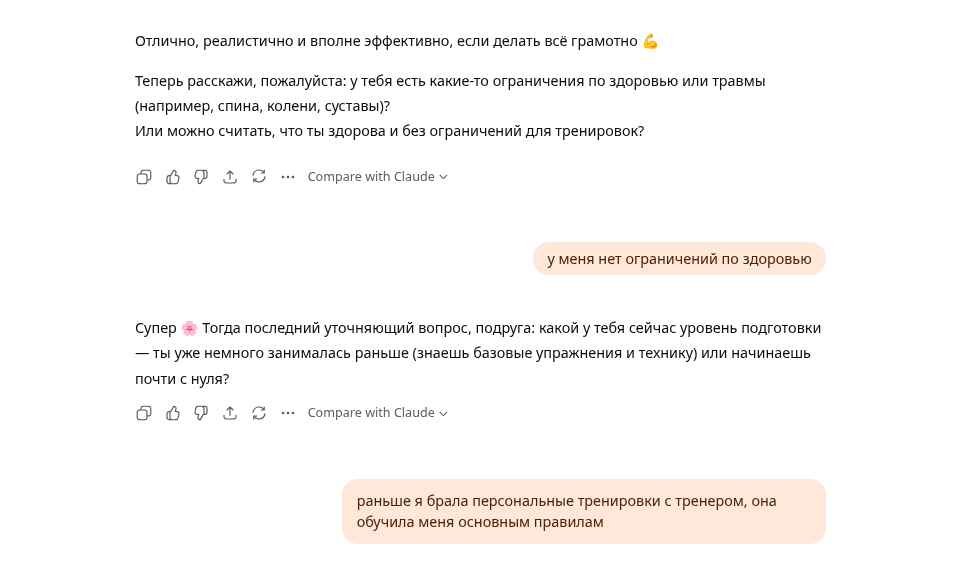972x571 pixels.
Task: Thumbs up the reply asking about health limitations
Action: 173,177
